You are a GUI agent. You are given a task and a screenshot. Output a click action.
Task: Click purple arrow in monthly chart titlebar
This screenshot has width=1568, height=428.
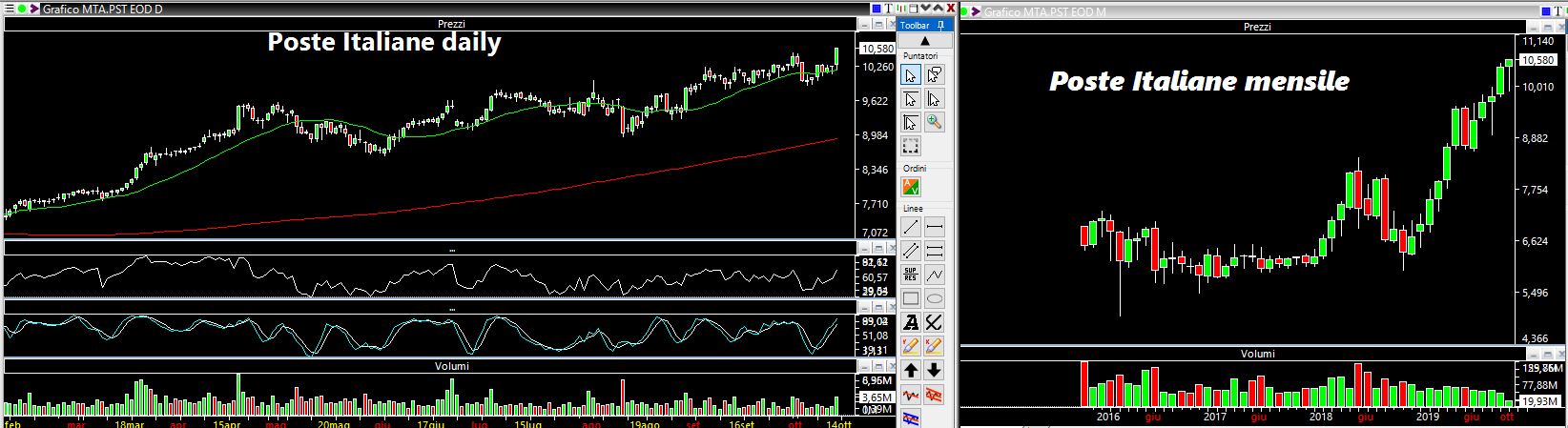pos(976,10)
